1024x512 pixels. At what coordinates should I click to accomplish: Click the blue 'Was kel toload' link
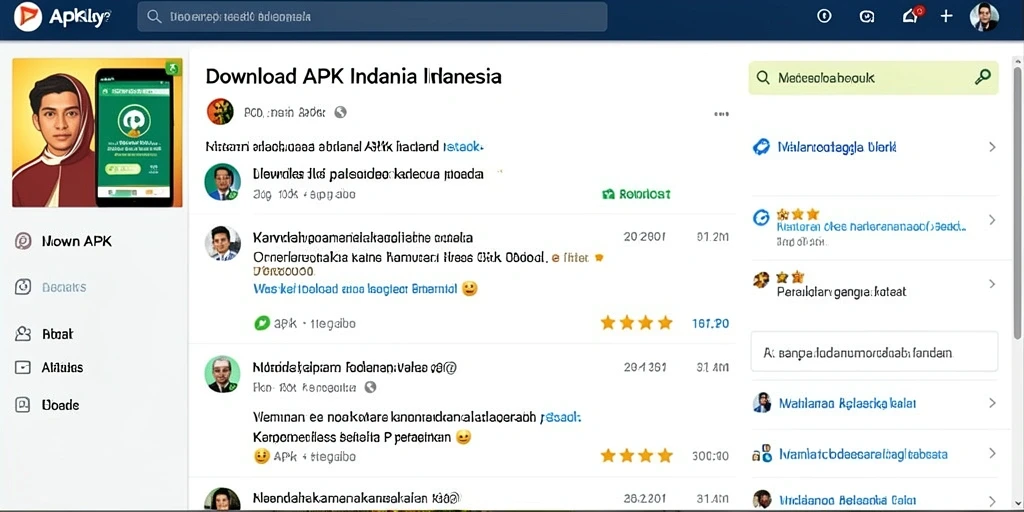click(354, 288)
